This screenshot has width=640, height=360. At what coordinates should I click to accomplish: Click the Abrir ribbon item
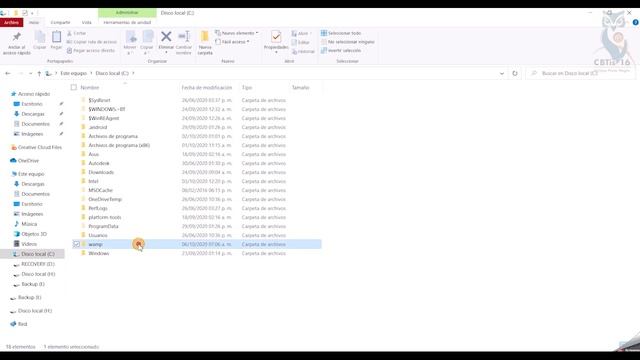[x=301, y=33]
